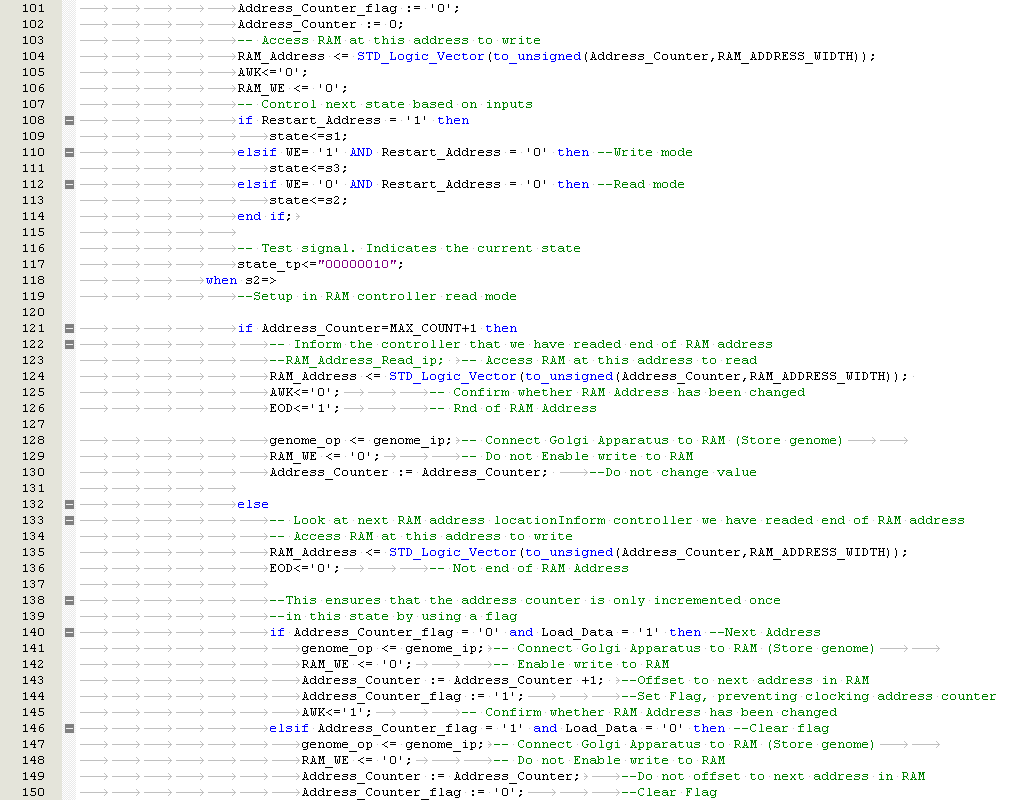
Task: Collapse the elsif Write mode fold marker
Action: [x=69, y=152]
